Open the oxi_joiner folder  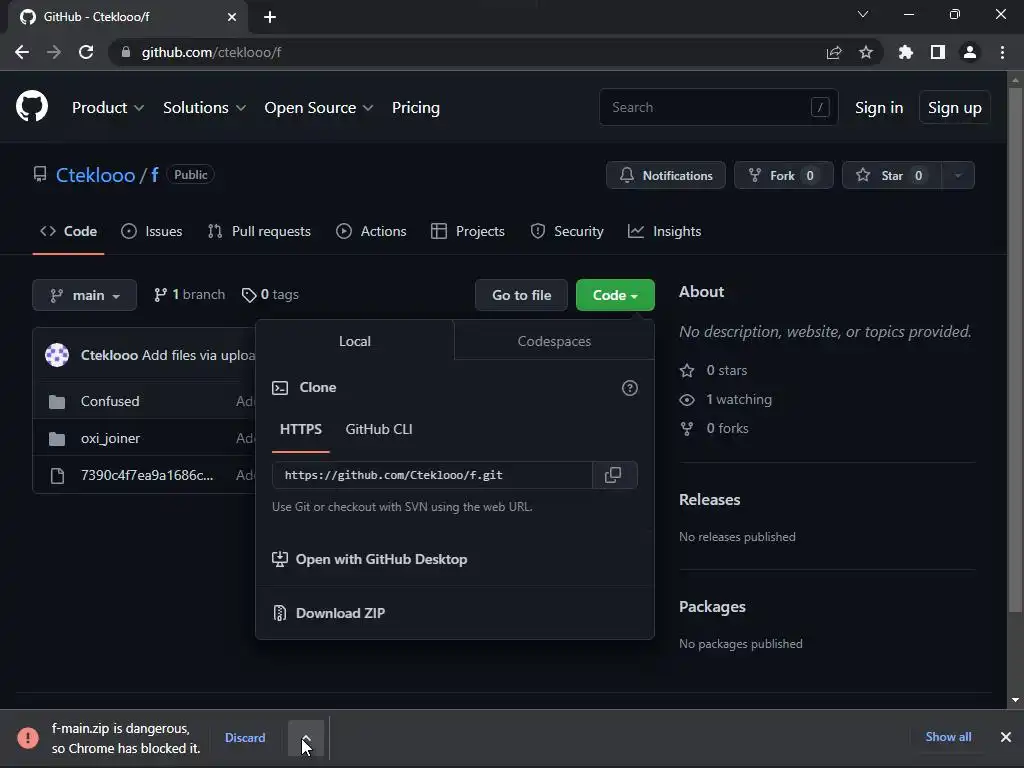coord(110,438)
